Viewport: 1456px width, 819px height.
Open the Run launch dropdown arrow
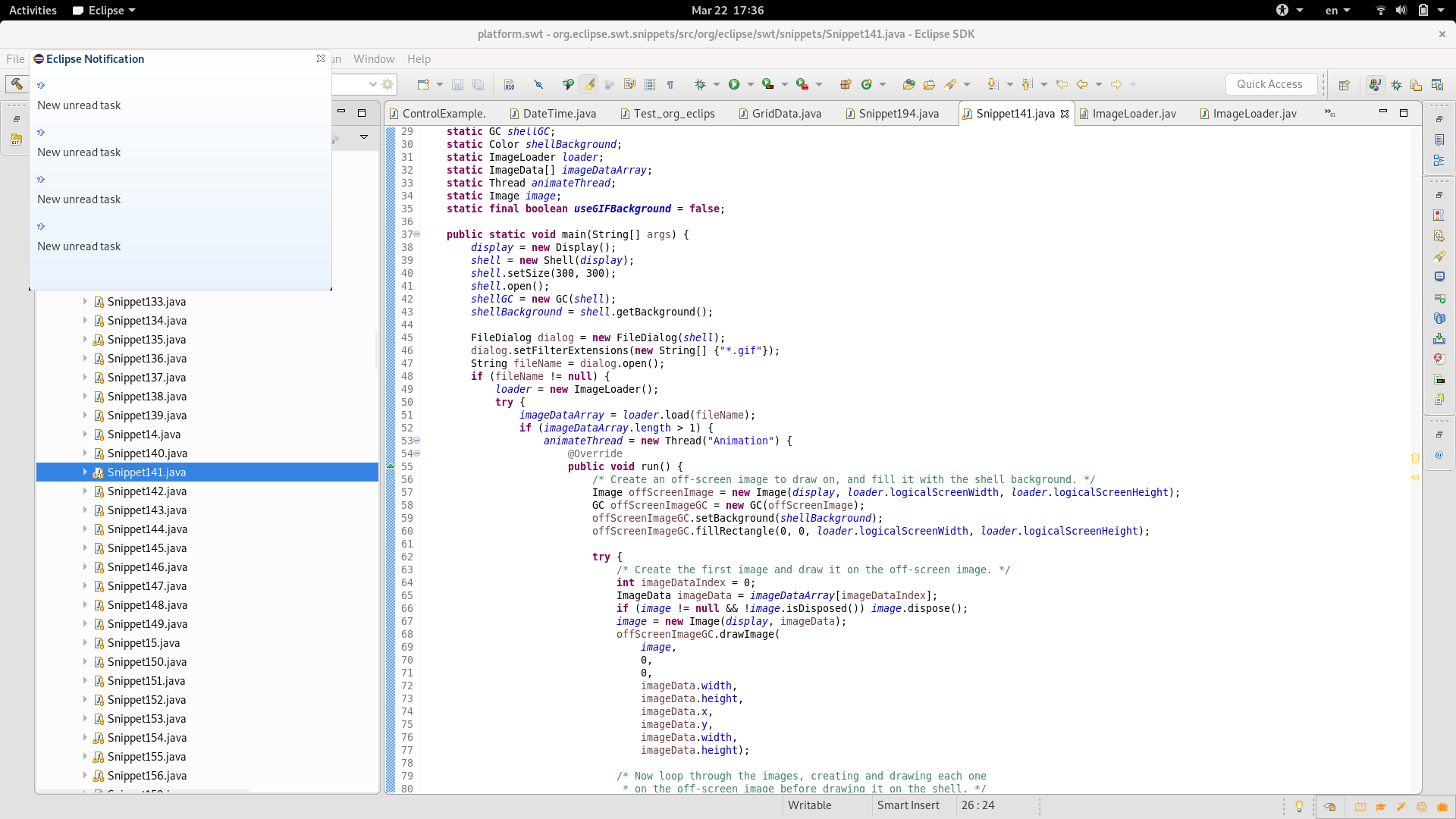click(751, 84)
